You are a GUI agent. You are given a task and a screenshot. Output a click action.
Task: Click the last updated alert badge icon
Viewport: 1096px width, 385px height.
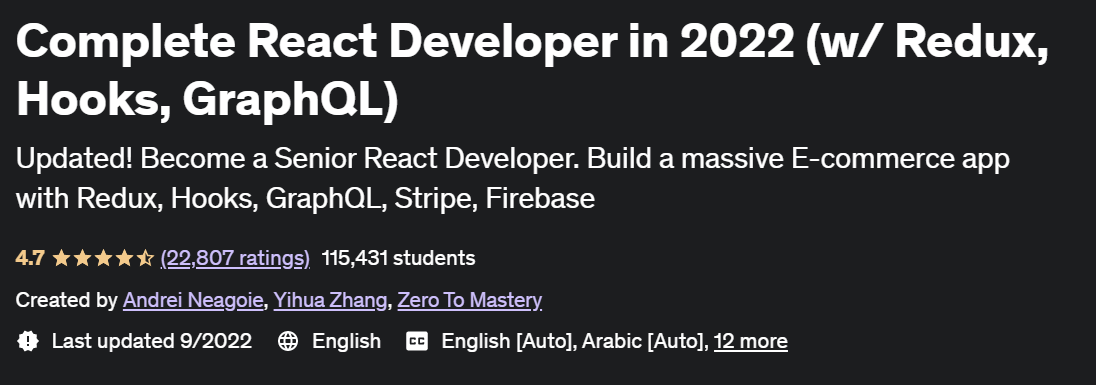point(27,341)
